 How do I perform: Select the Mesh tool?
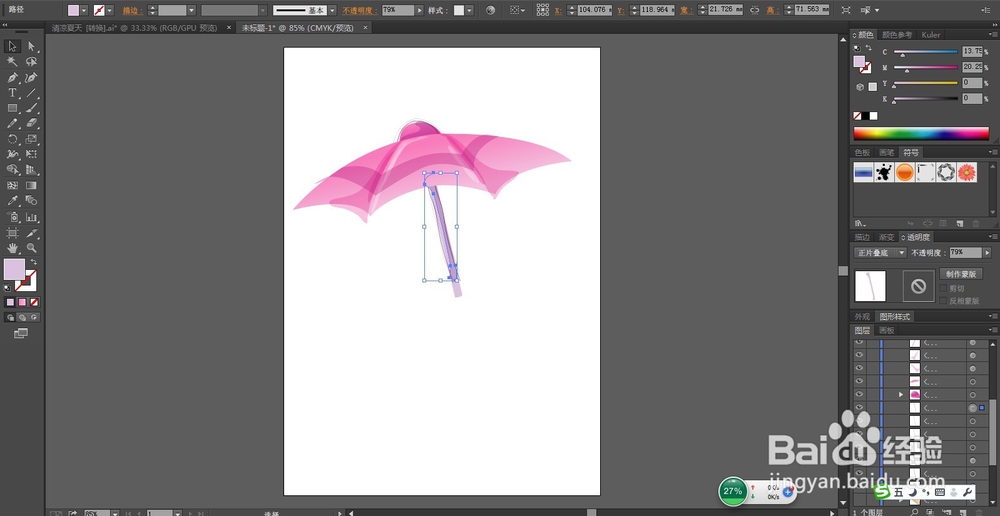click(12, 186)
